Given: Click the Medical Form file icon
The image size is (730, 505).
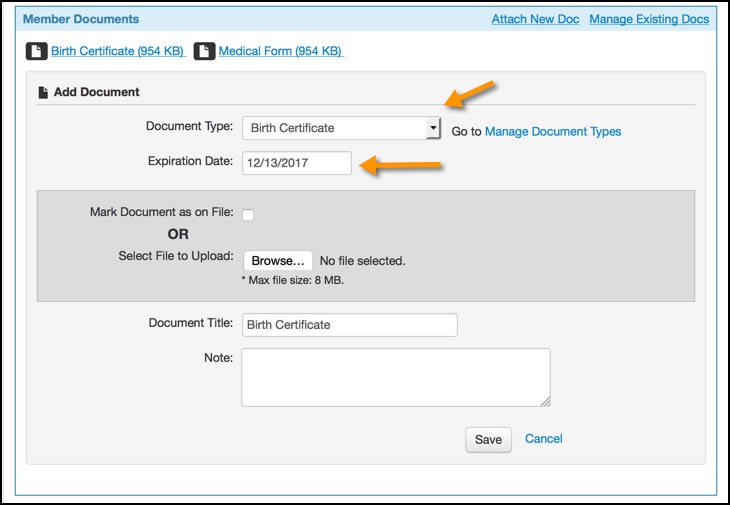Looking at the screenshot, I should click(204, 51).
